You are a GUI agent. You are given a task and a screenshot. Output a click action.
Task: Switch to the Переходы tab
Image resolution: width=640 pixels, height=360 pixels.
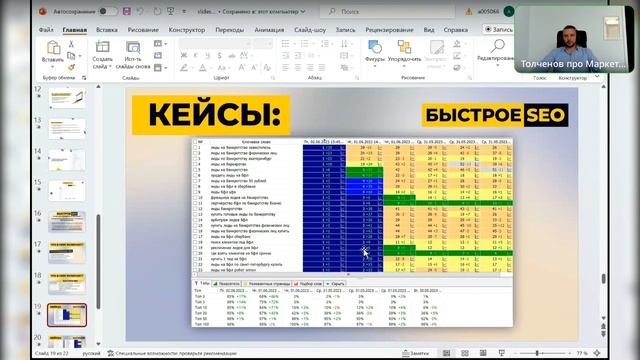click(230, 30)
